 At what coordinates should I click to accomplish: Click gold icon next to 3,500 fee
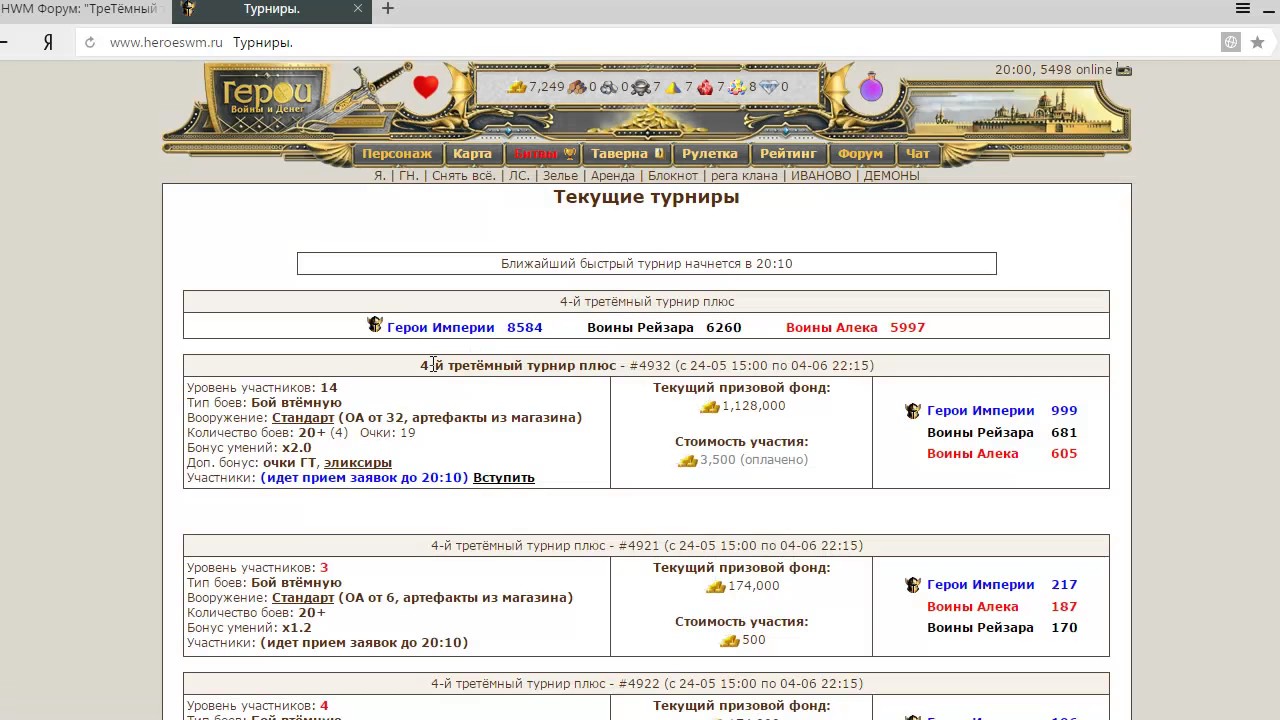click(x=688, y=460)
